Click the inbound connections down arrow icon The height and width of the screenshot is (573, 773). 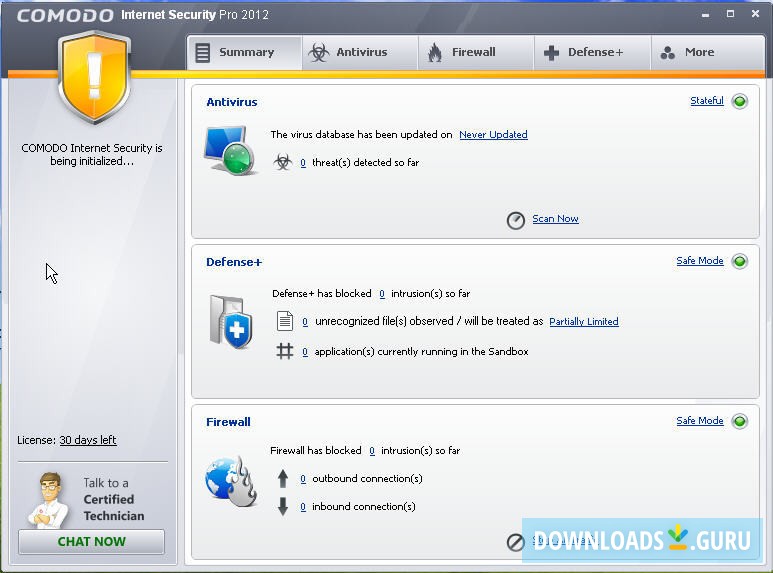tap(282, 506)
